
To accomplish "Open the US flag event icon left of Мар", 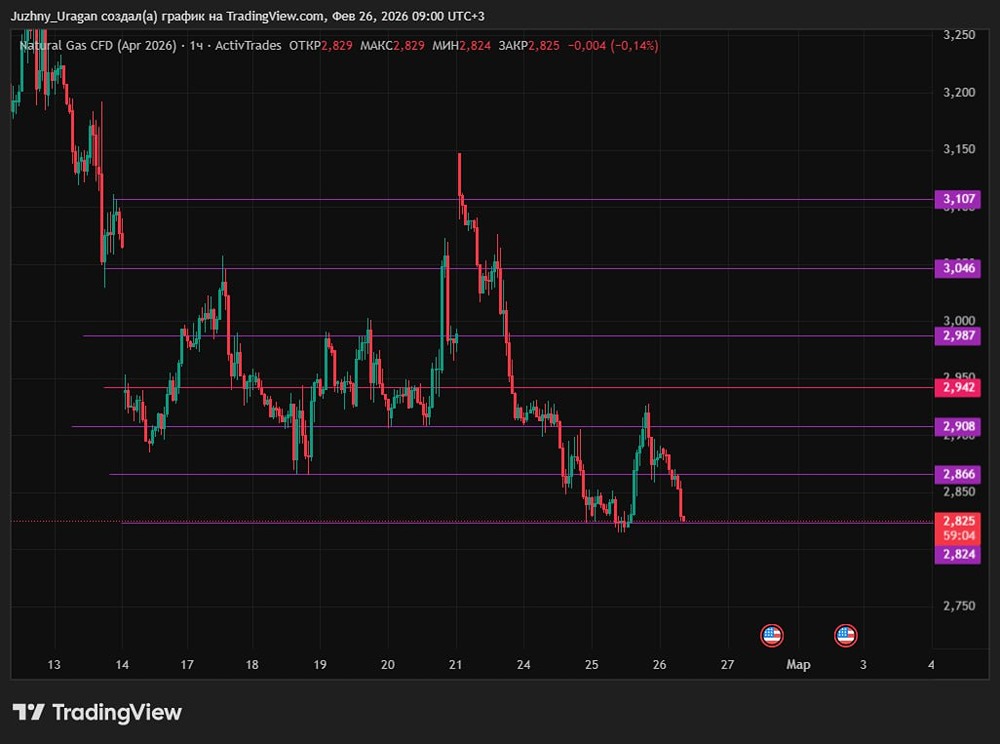I will tap(772, 635).
